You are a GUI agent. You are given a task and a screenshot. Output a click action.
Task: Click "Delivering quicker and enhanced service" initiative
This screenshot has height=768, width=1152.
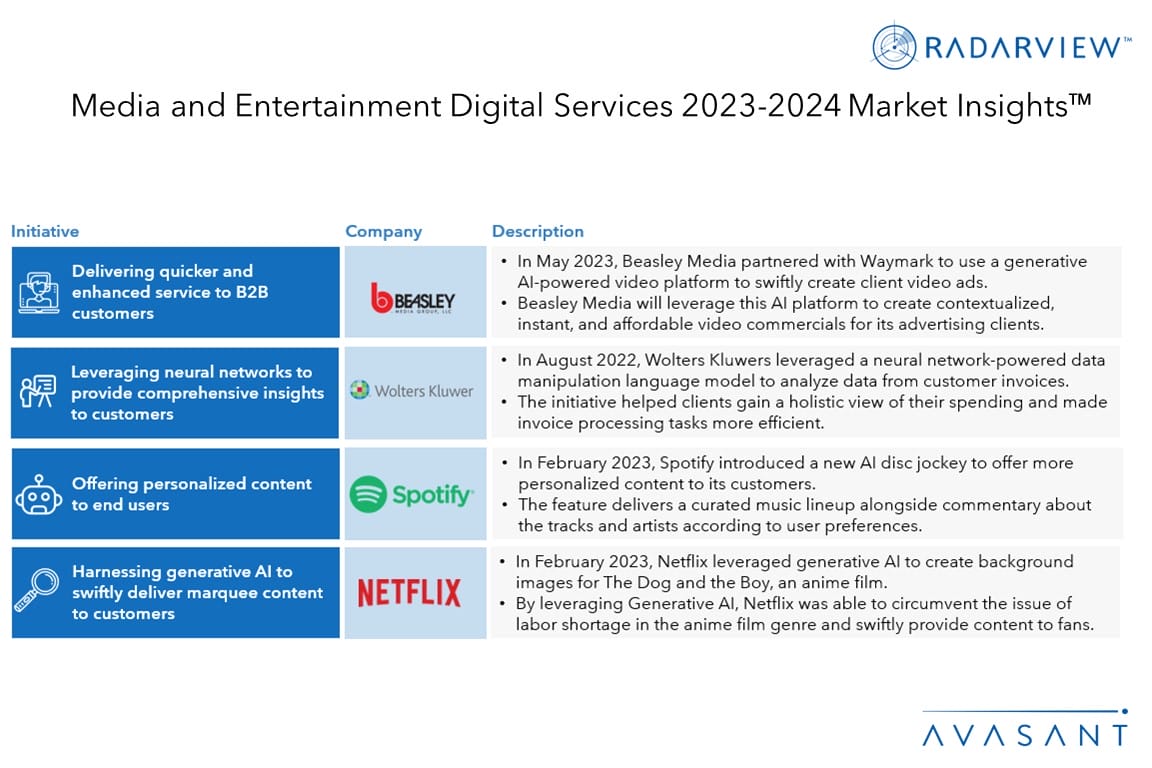point(162,292)
